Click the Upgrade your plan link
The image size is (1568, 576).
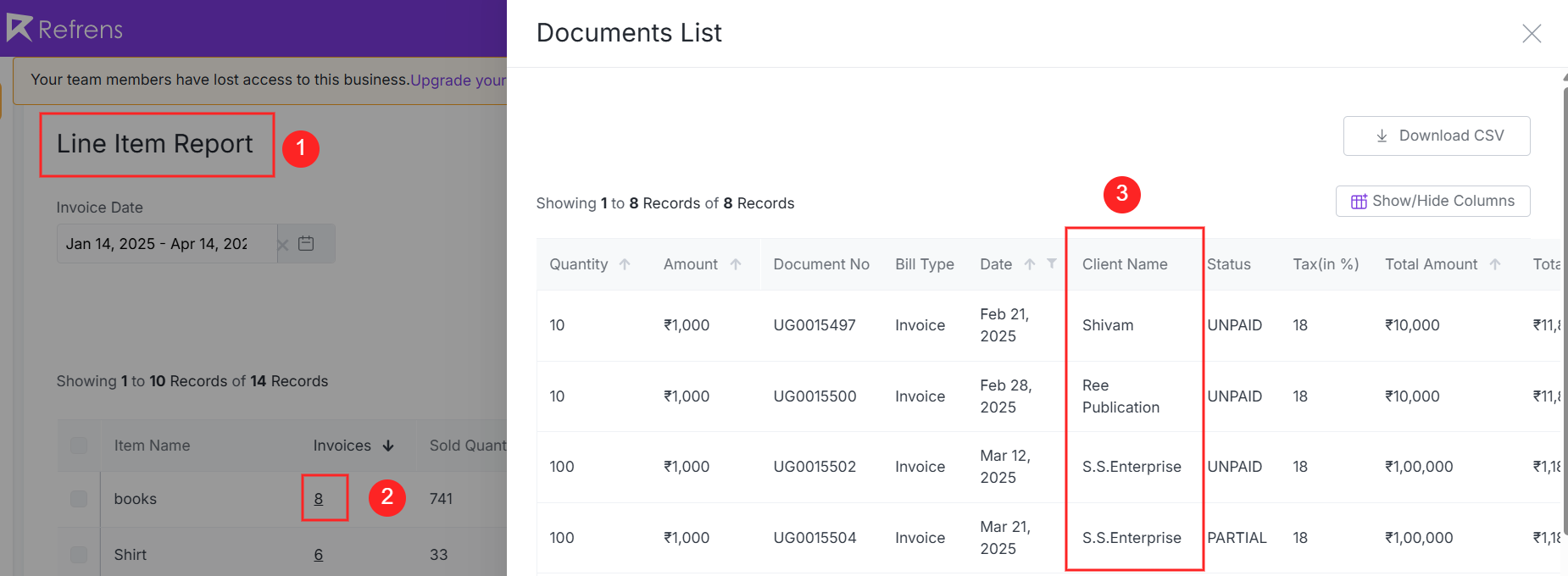tap(458, 80)
